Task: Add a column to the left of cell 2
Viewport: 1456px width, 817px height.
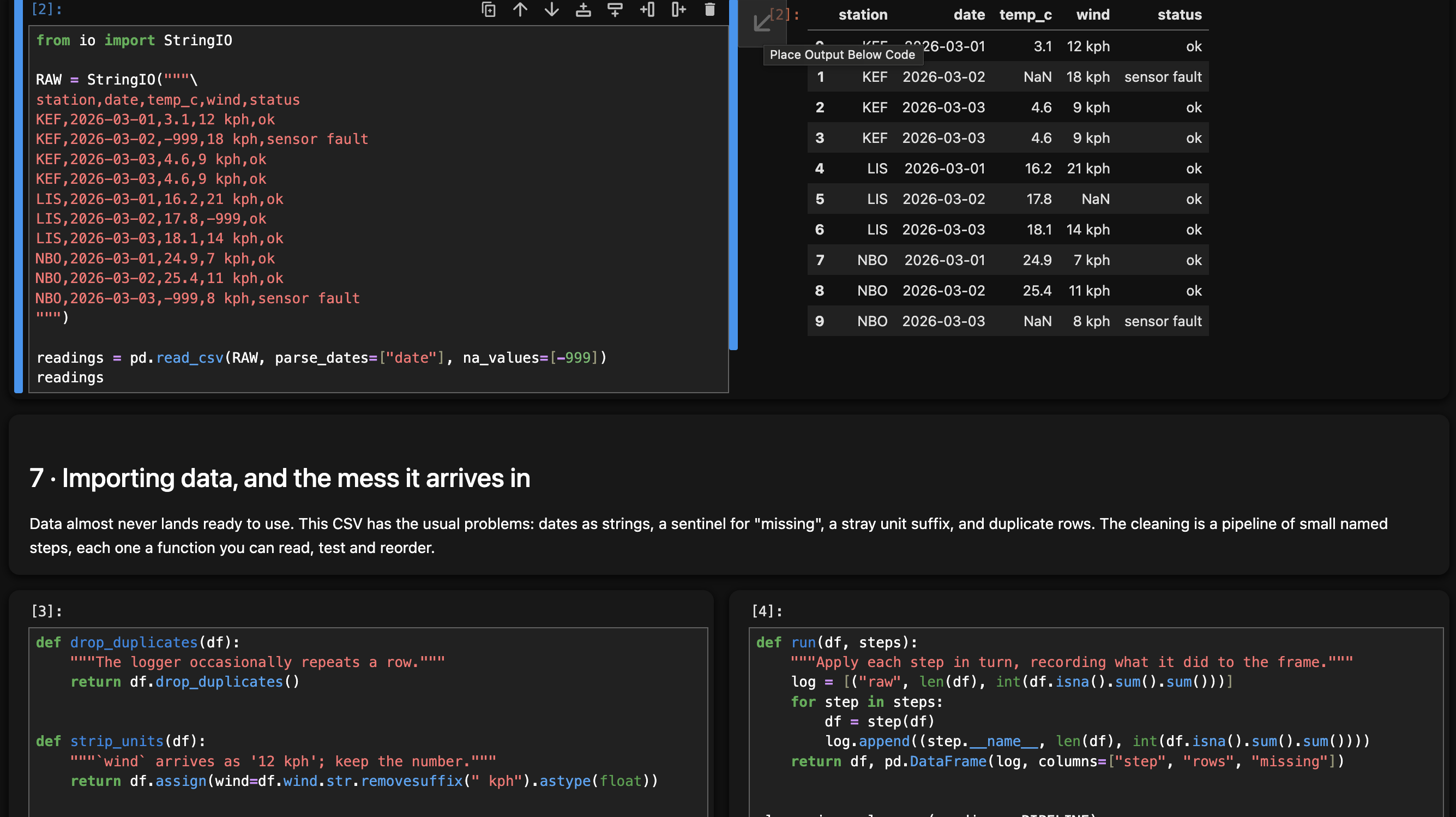Action: (647, 10)
